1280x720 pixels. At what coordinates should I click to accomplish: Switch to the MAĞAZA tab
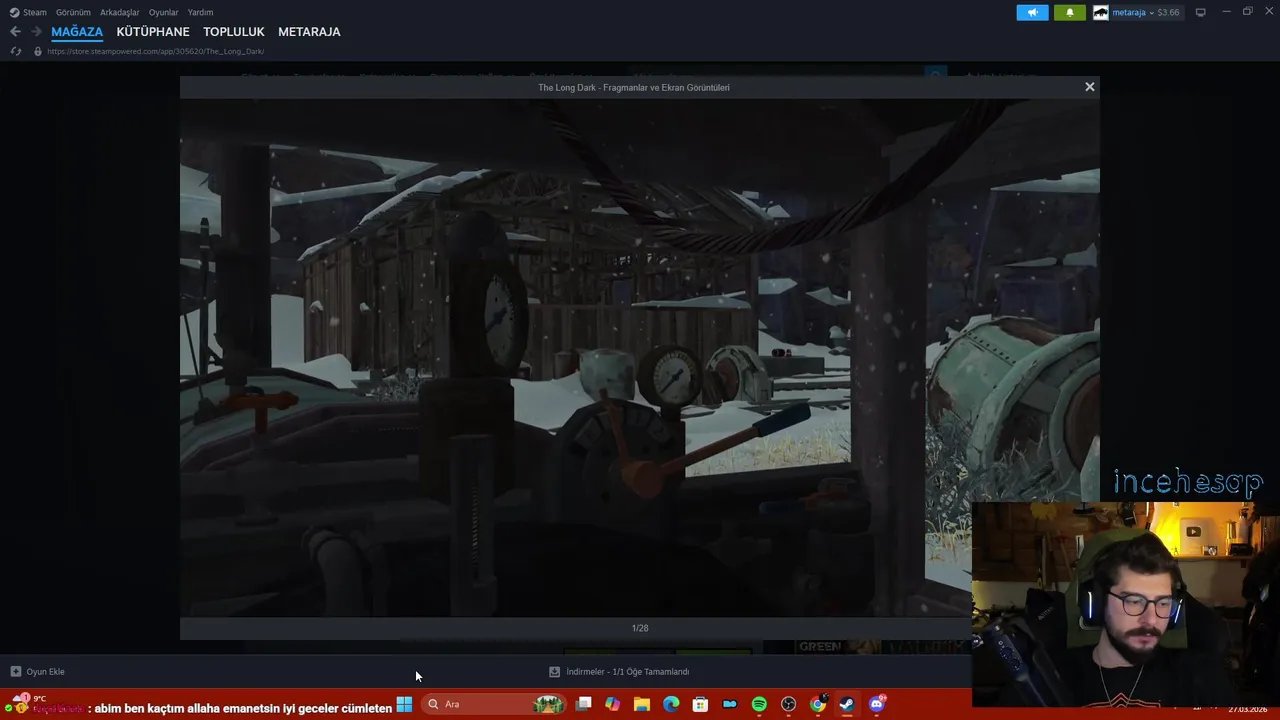pyautogui.click(x=77, y=32)
